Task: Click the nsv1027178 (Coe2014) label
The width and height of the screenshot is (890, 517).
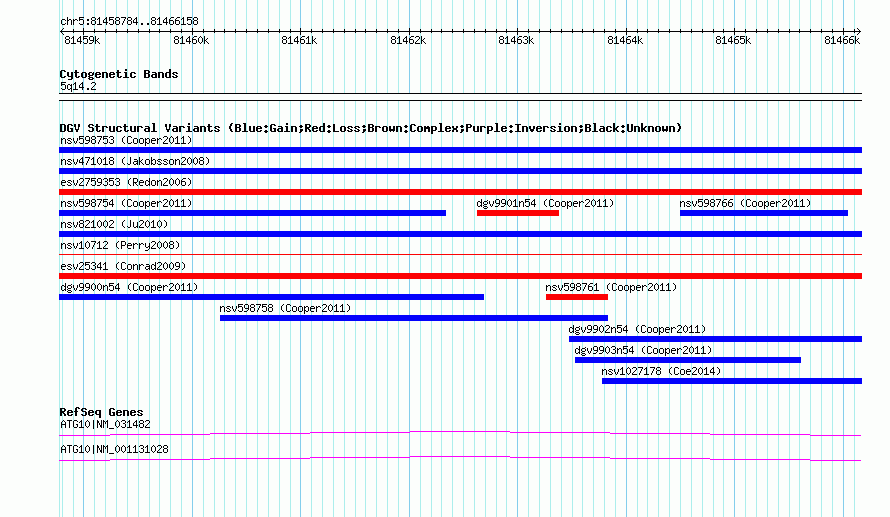Action: (x=661, y=371)
